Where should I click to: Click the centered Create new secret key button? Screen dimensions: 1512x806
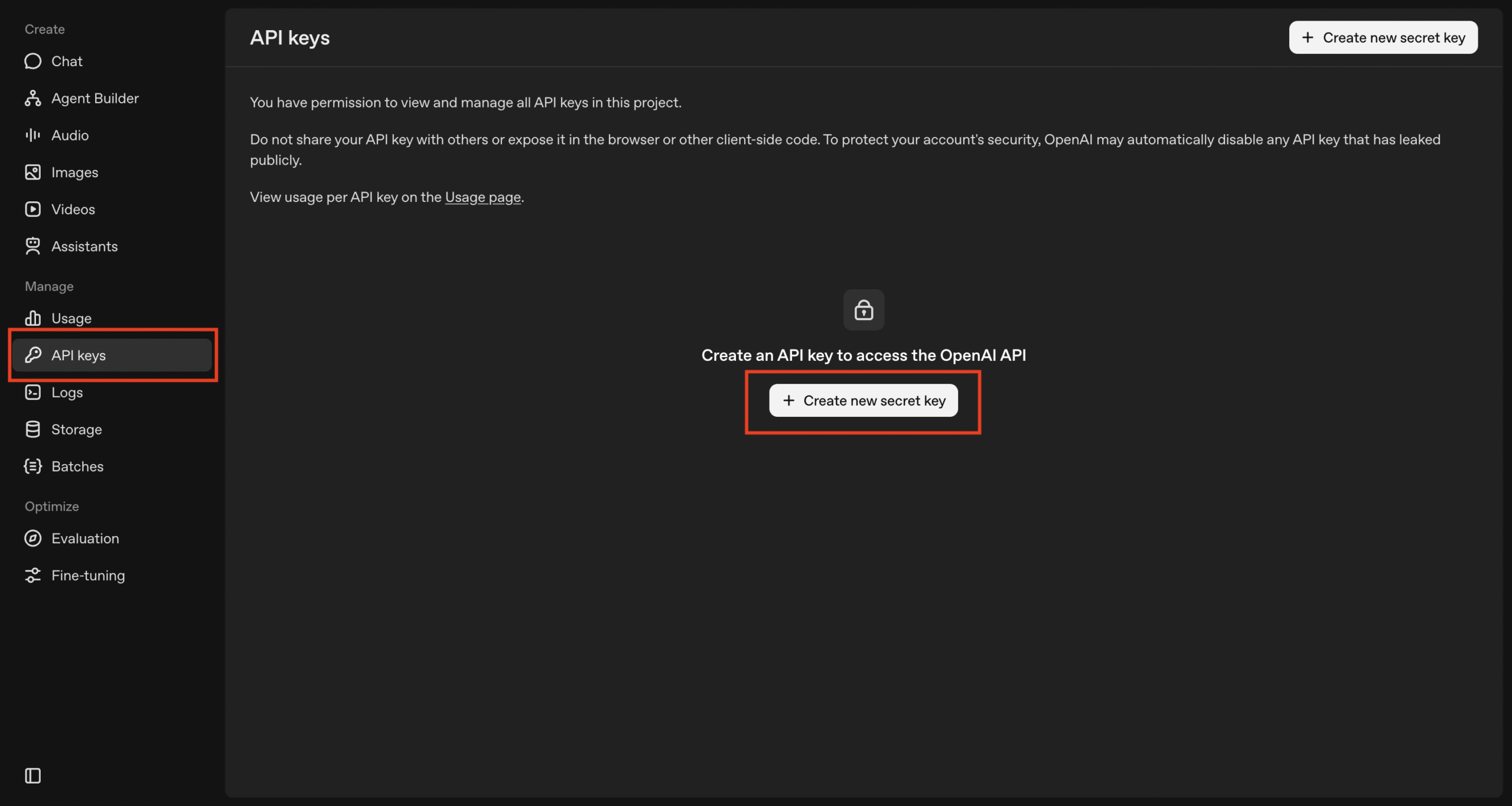863,401
